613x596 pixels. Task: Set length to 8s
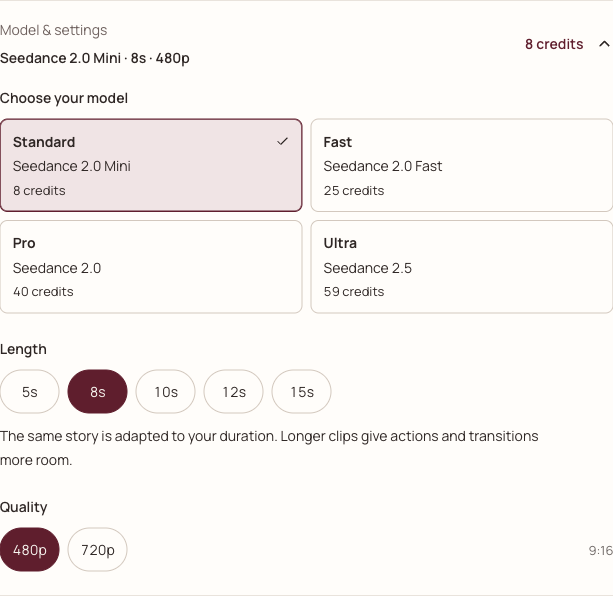(97, 392)
